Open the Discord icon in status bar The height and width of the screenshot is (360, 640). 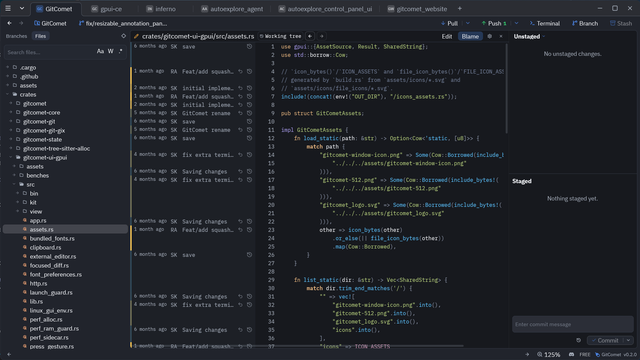571,354
